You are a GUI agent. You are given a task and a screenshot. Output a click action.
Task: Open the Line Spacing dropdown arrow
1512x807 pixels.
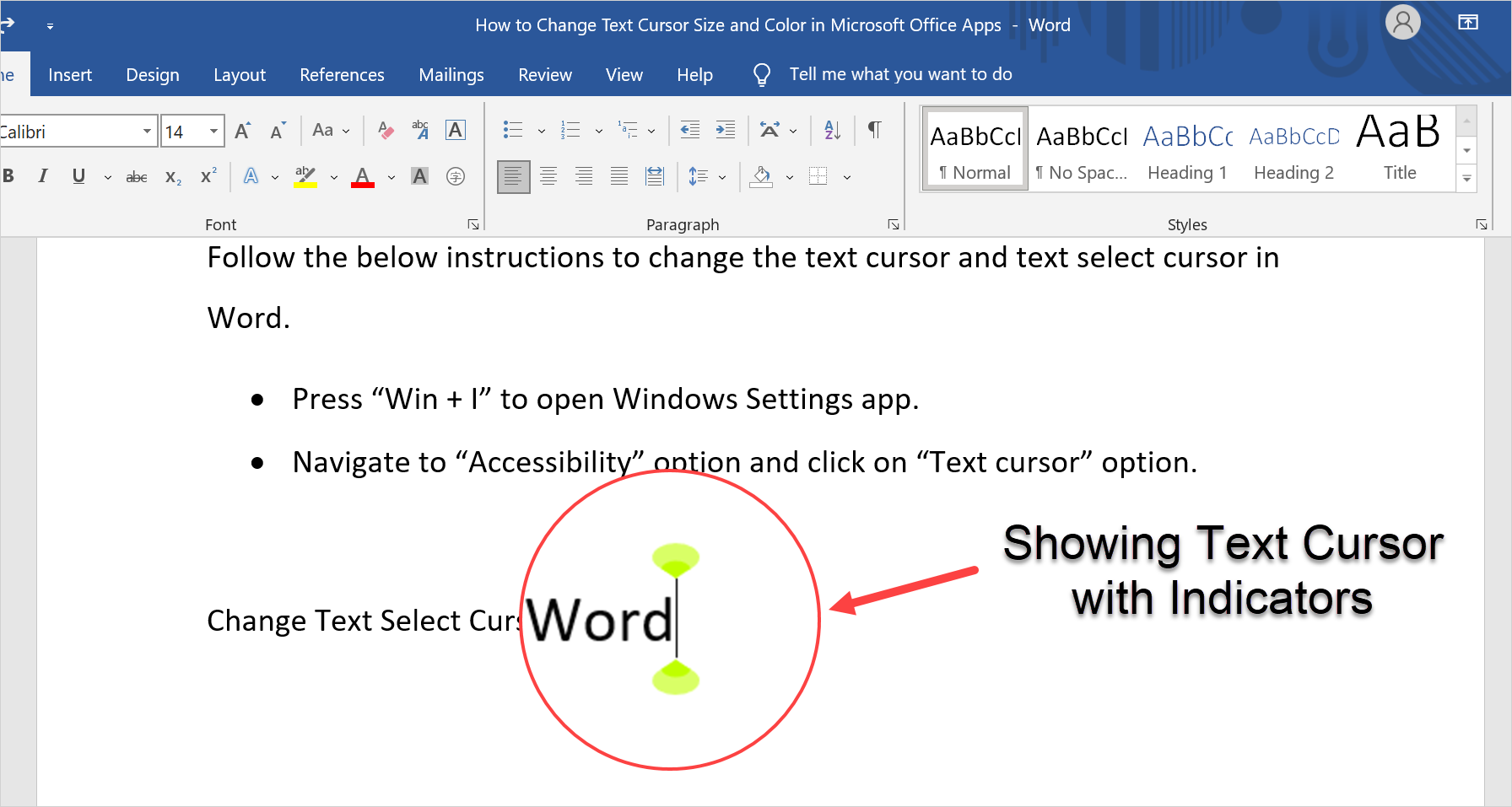[722, 177]
